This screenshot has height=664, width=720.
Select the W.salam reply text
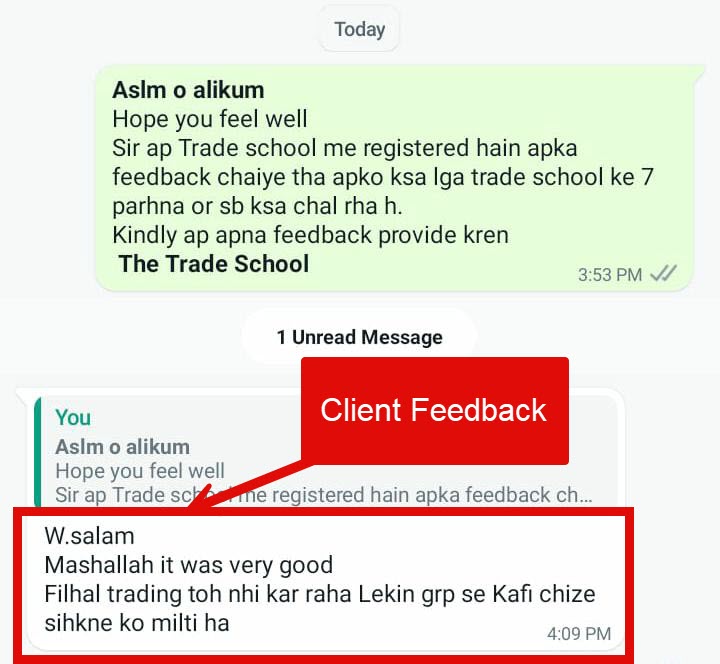[x=90, y=536]
